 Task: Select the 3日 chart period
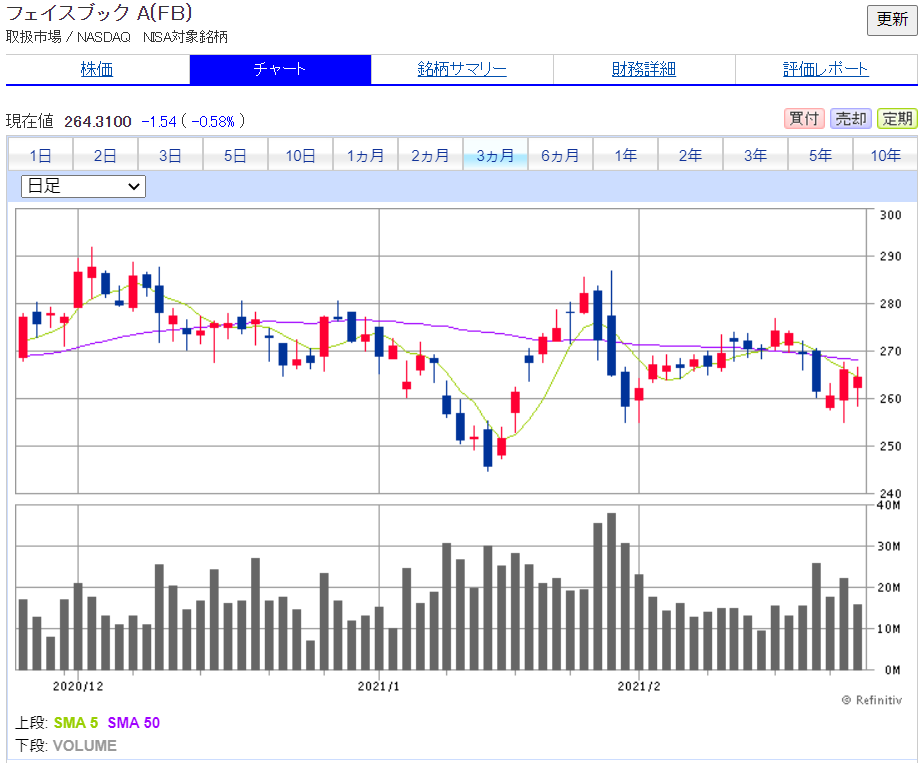(x=171, y=156)
